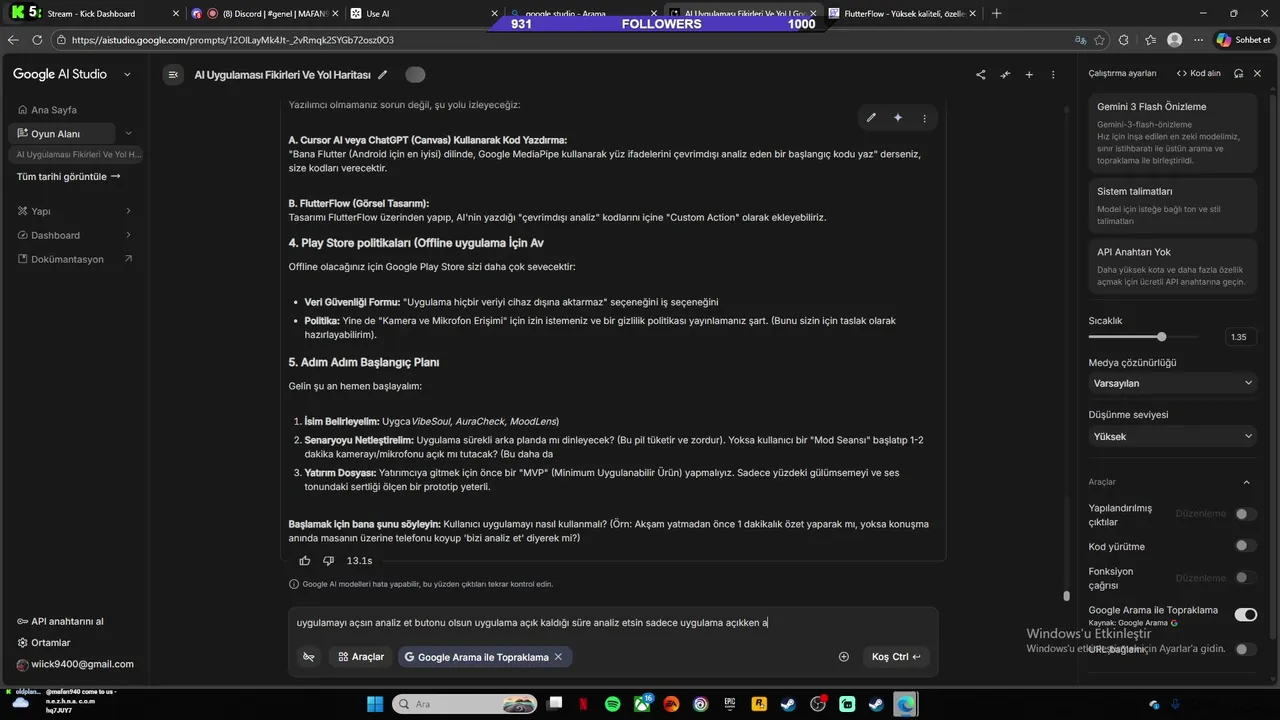Image resolution: width=1280 pixels, height=720 pixels.
Task: Toggle the switch next to the prompt title
Action: [415, 75]
